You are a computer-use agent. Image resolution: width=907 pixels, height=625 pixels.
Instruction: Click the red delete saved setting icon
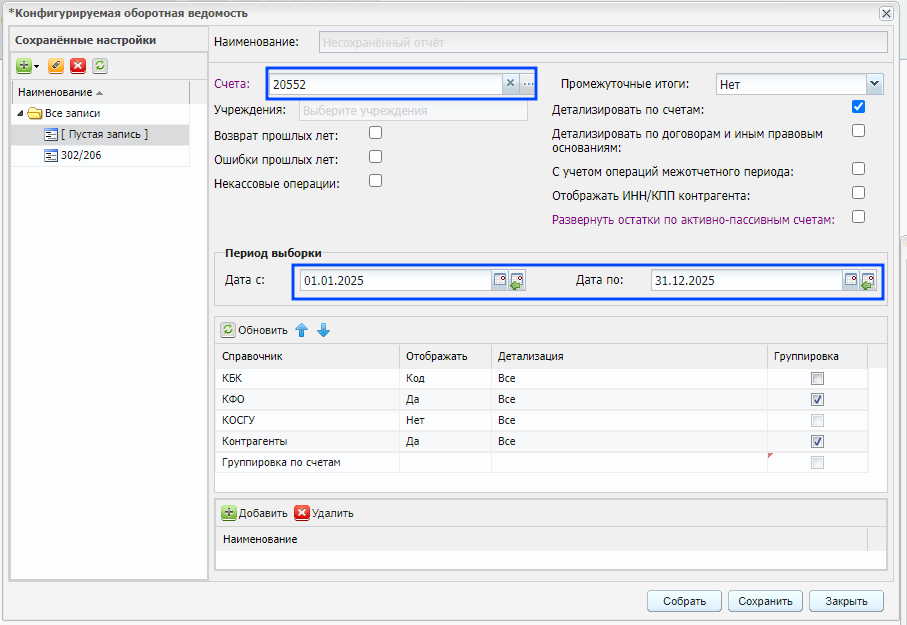pos(78,66)
